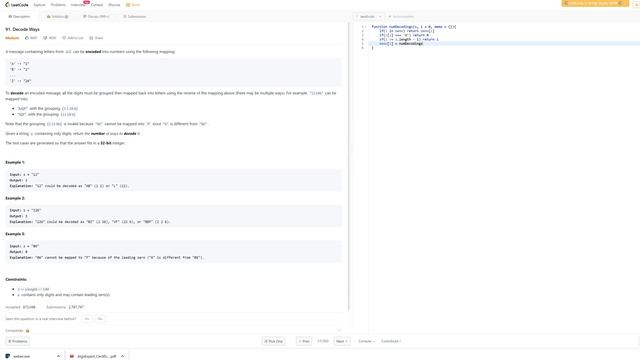640x360 pixels.
Task: Click the scrollbar of the description panel
Action: tap(349, 167)
